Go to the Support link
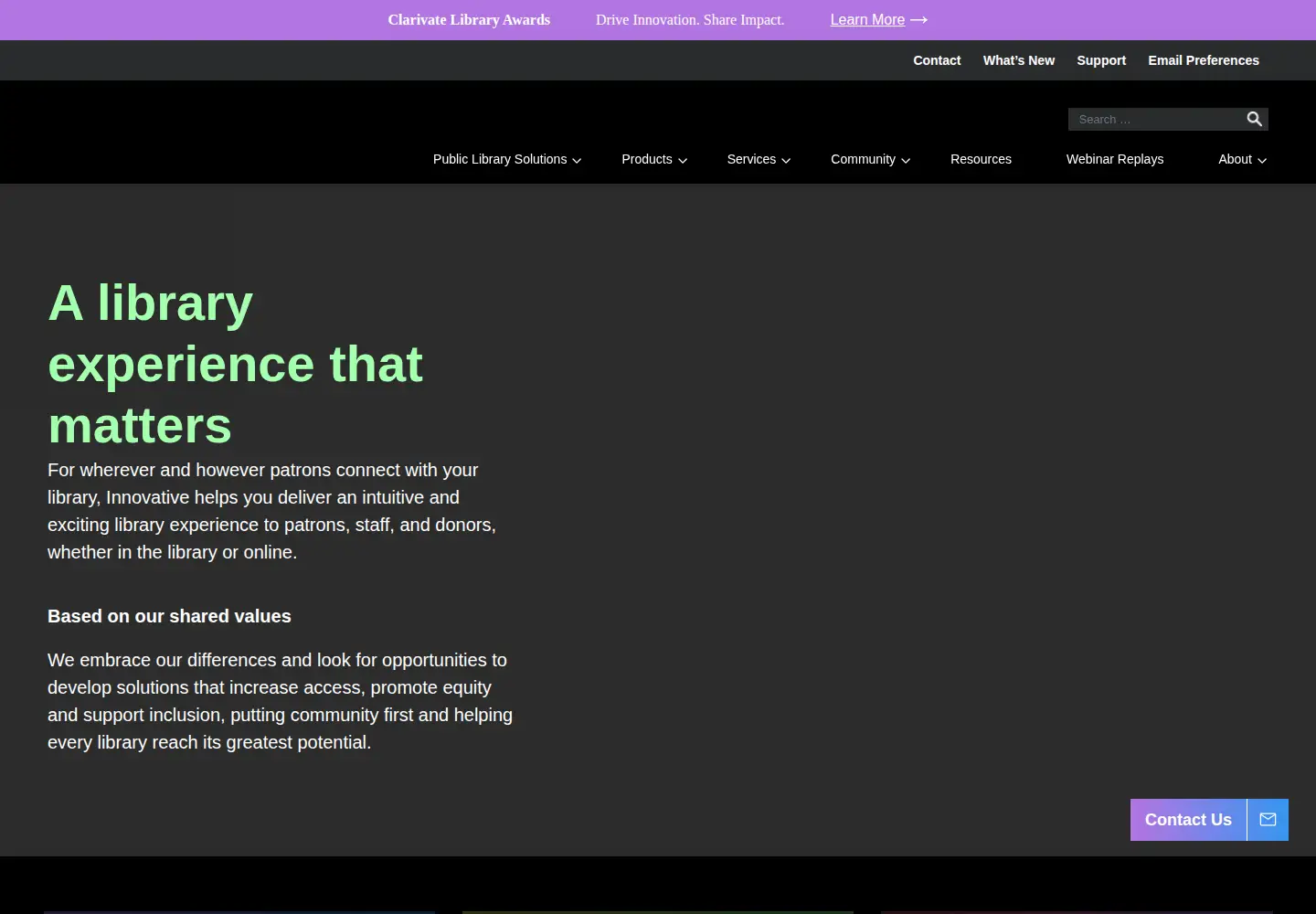This screenshot has width=1316, height=914. tap(1101, 60)
